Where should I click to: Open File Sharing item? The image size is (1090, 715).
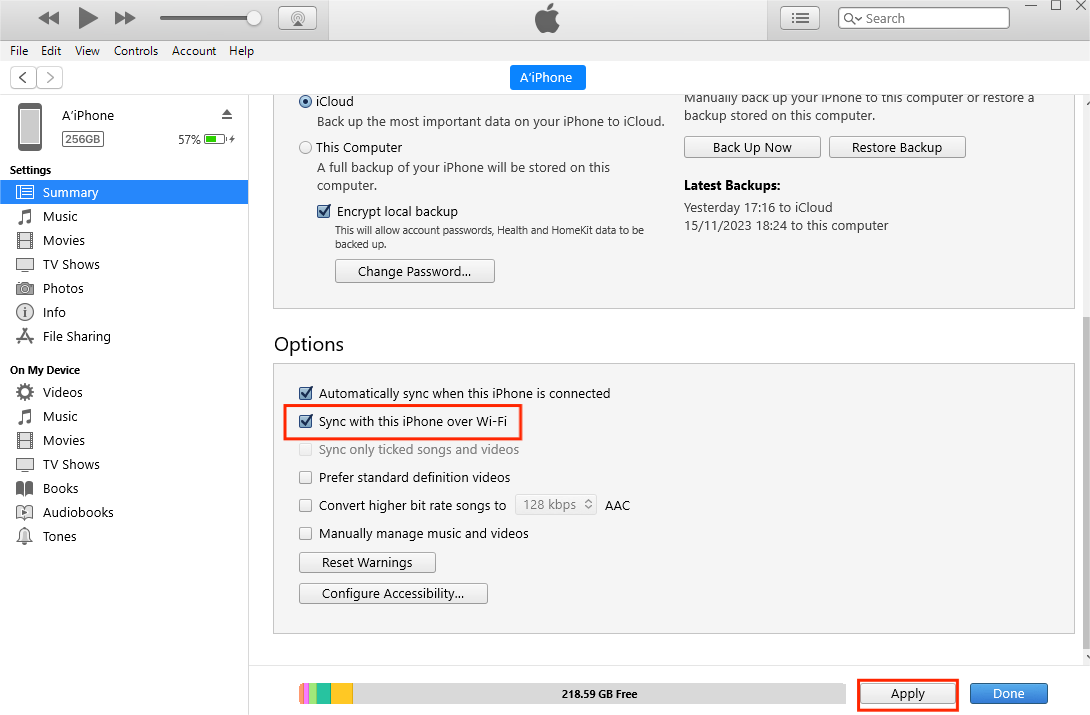coord(76,336)
